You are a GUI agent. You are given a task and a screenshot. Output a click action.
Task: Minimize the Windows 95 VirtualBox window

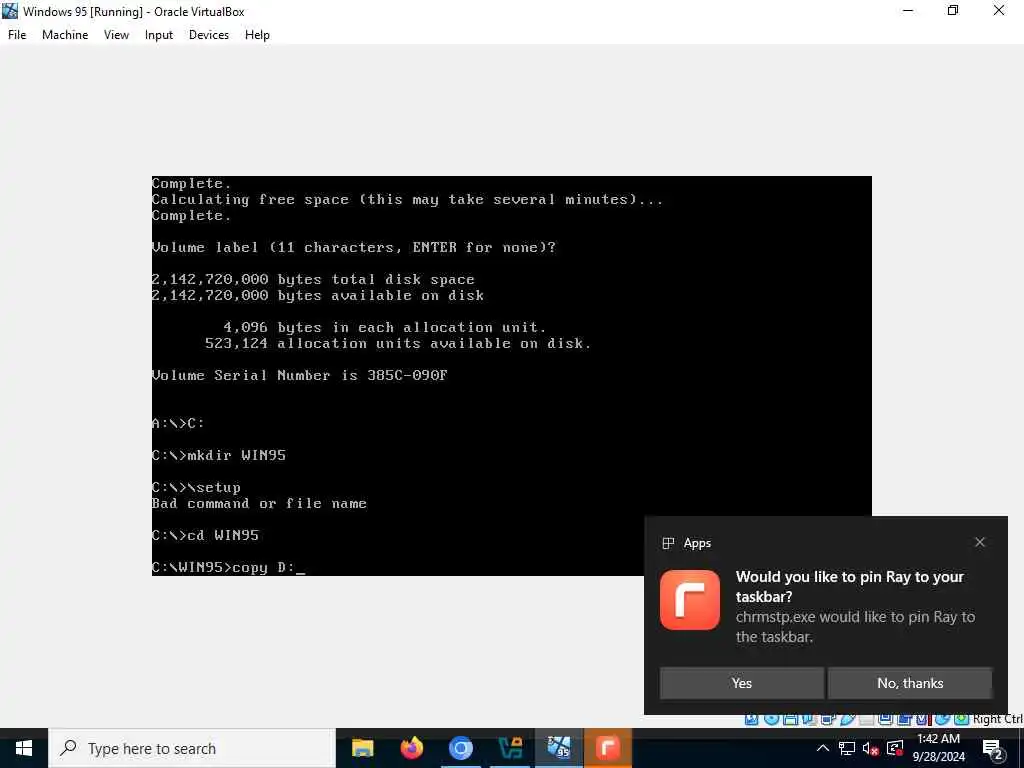pyautogui.click(x=908, y=10)
